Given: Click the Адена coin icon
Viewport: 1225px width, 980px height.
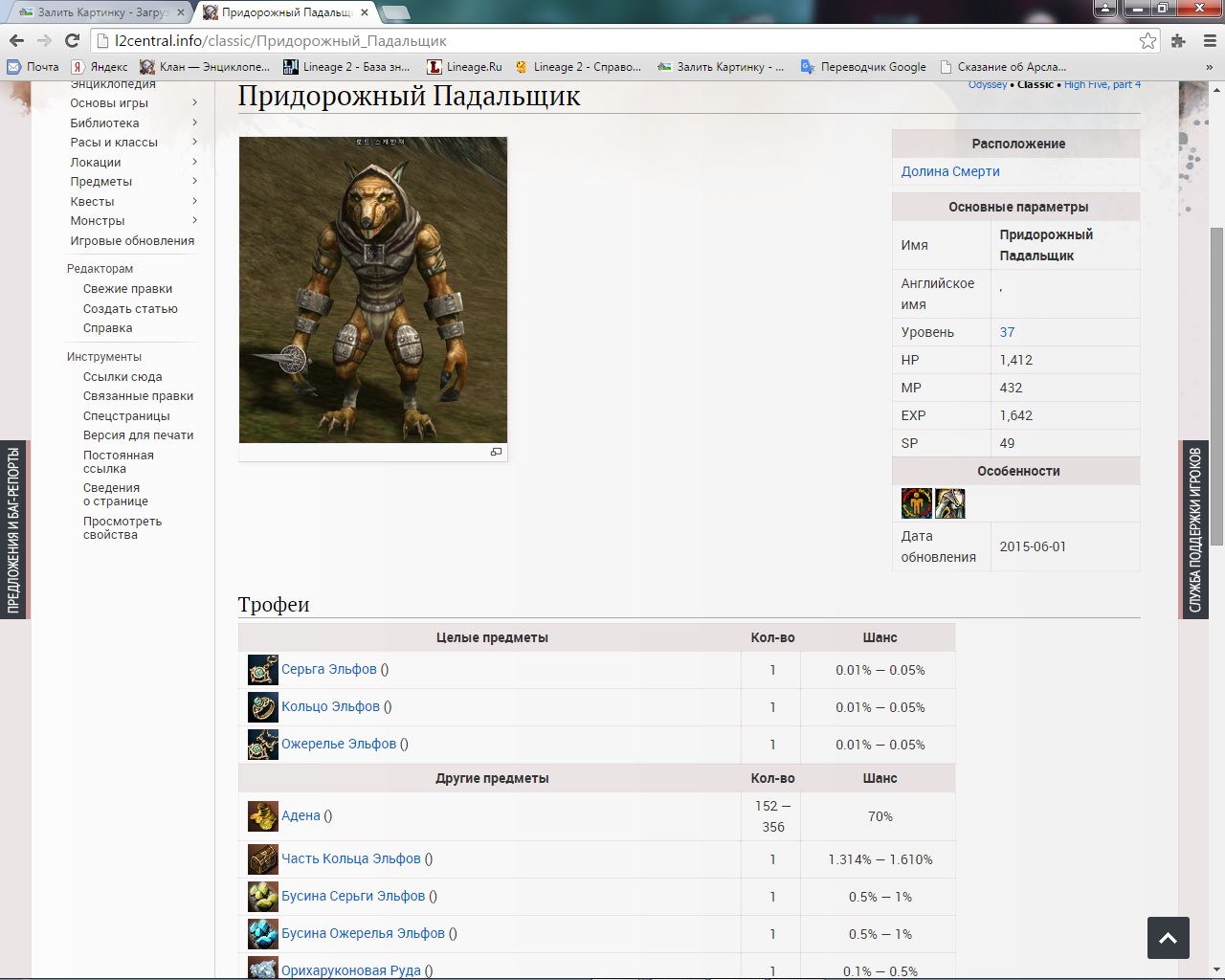Looking at the screenshot, I should click(262, 816).
